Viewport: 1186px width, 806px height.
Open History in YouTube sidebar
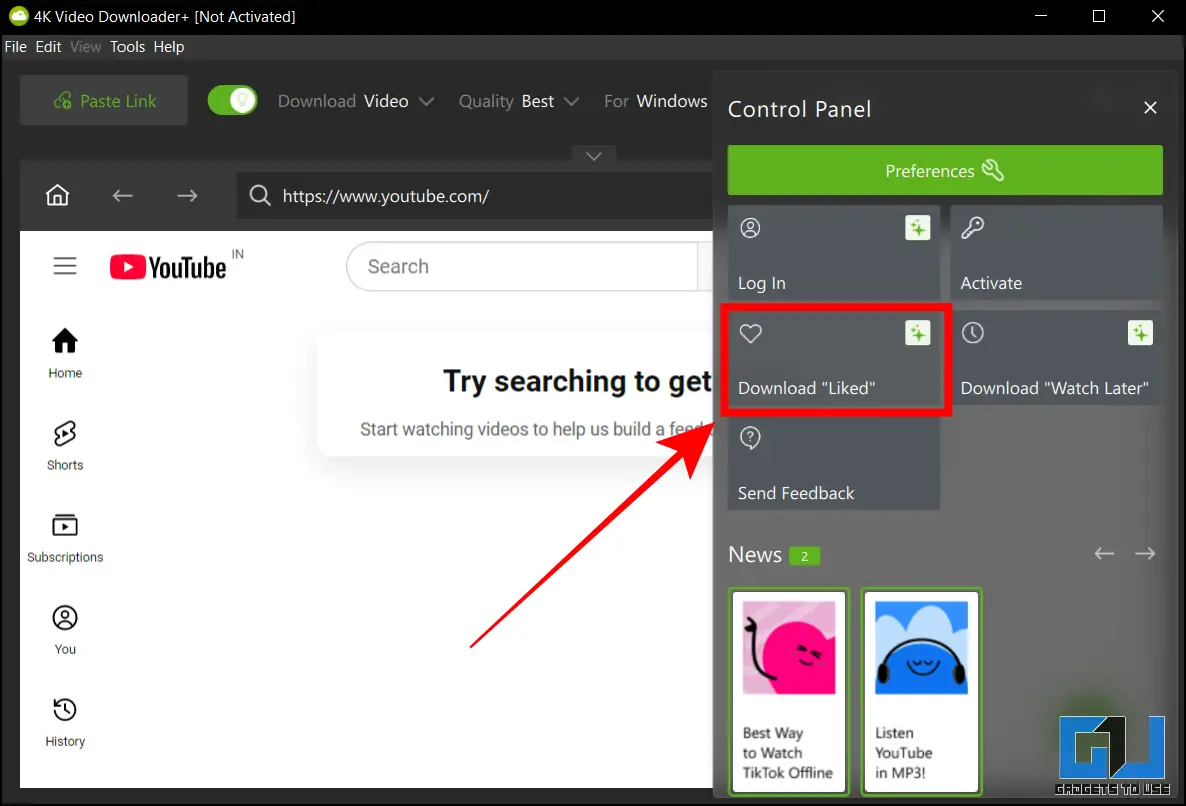(x=65, y=722)
